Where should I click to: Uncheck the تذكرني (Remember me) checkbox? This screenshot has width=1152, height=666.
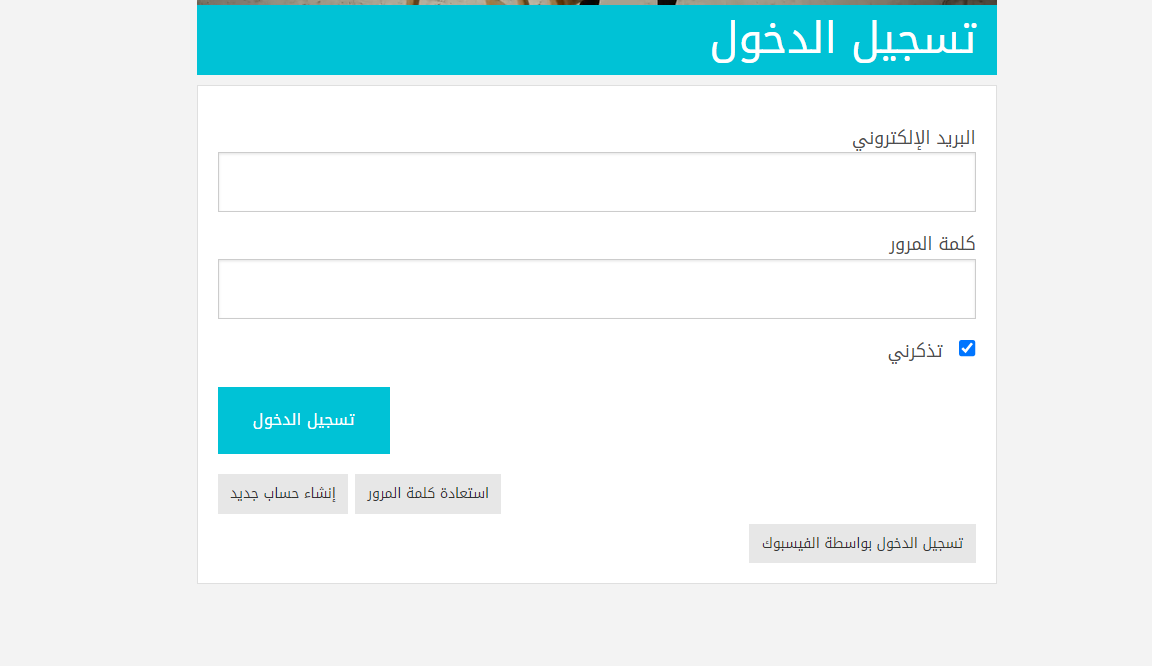[x=966, y=348]
